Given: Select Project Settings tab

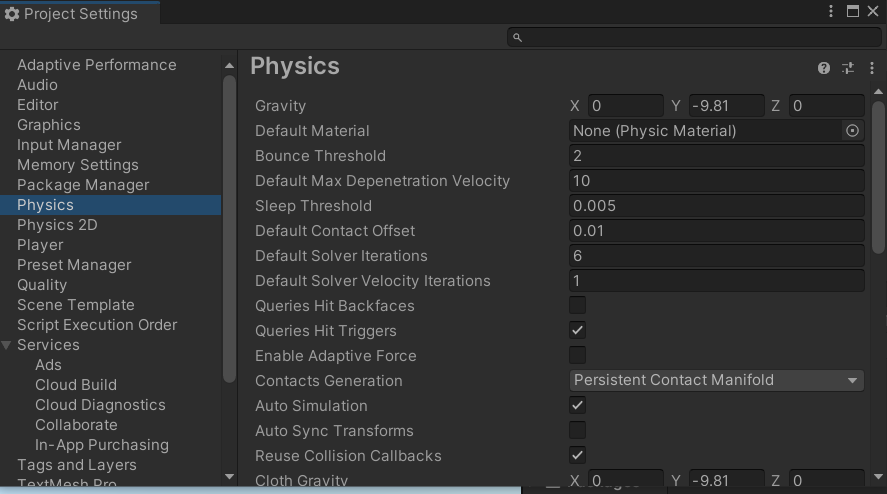Looking at the screenshot, I should pyautogui.click(x=80, y=14).
